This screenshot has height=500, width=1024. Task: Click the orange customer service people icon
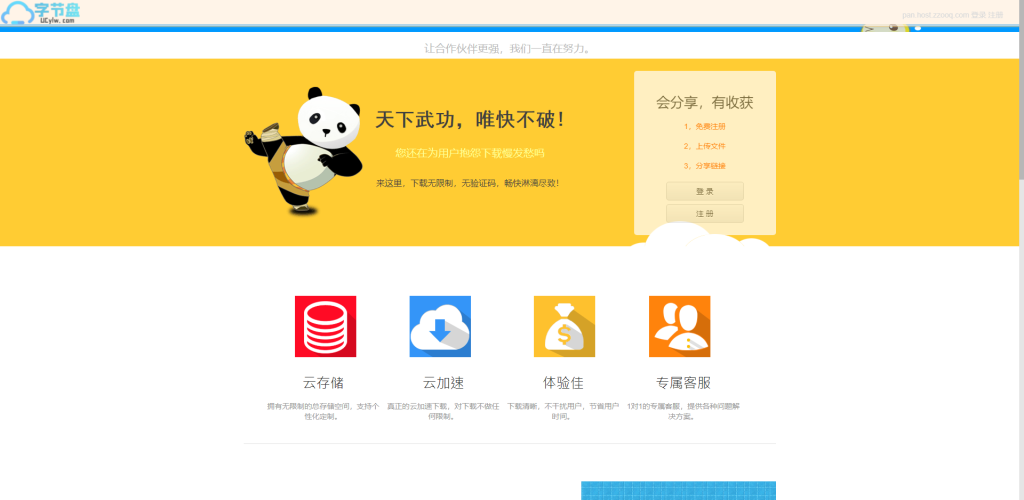[x=679, y=326]
